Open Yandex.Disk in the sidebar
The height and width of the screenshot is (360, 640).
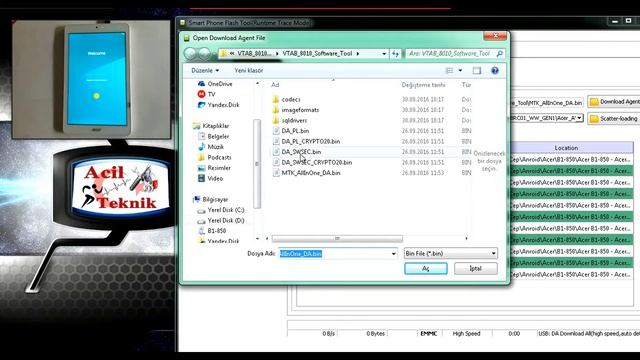pyautogui.click(x=223, y=105)
